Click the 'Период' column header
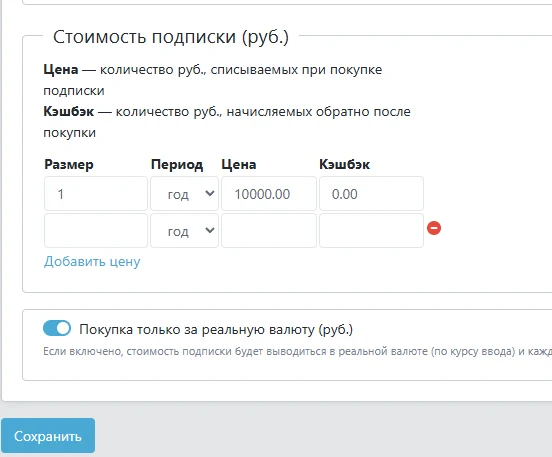The image size is (552, 457). point(177,164)
